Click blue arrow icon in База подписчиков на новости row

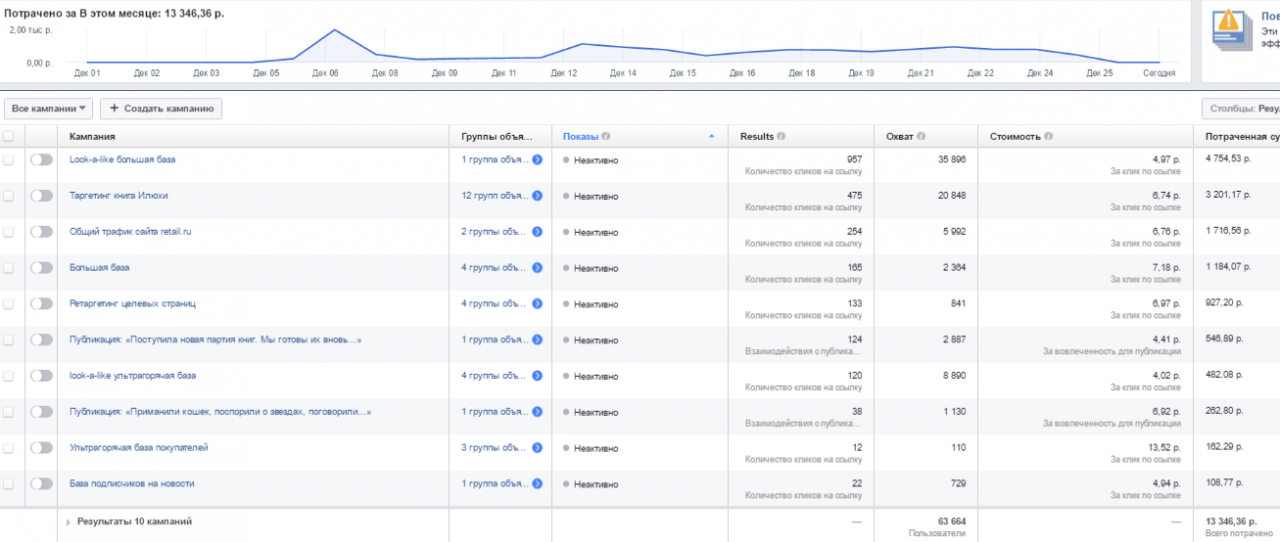(x=537, y=483)
